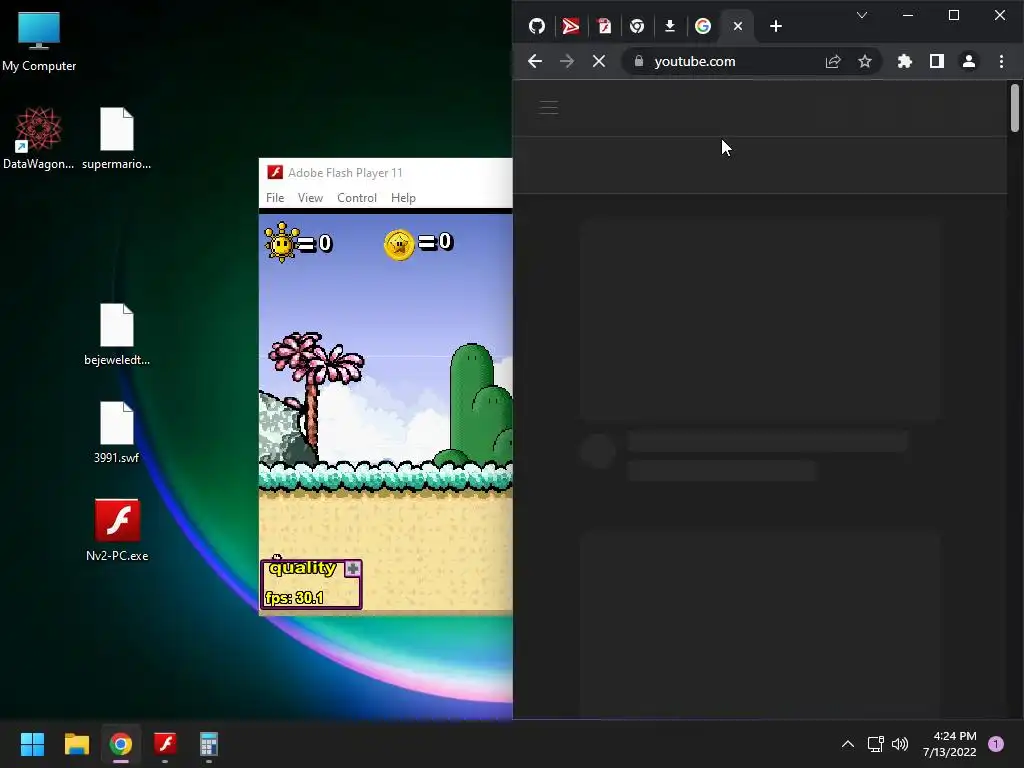This screenshot has height=768, width=1024.
Task: Switch to Flash Player in taskbar
Action: [165, 744]
